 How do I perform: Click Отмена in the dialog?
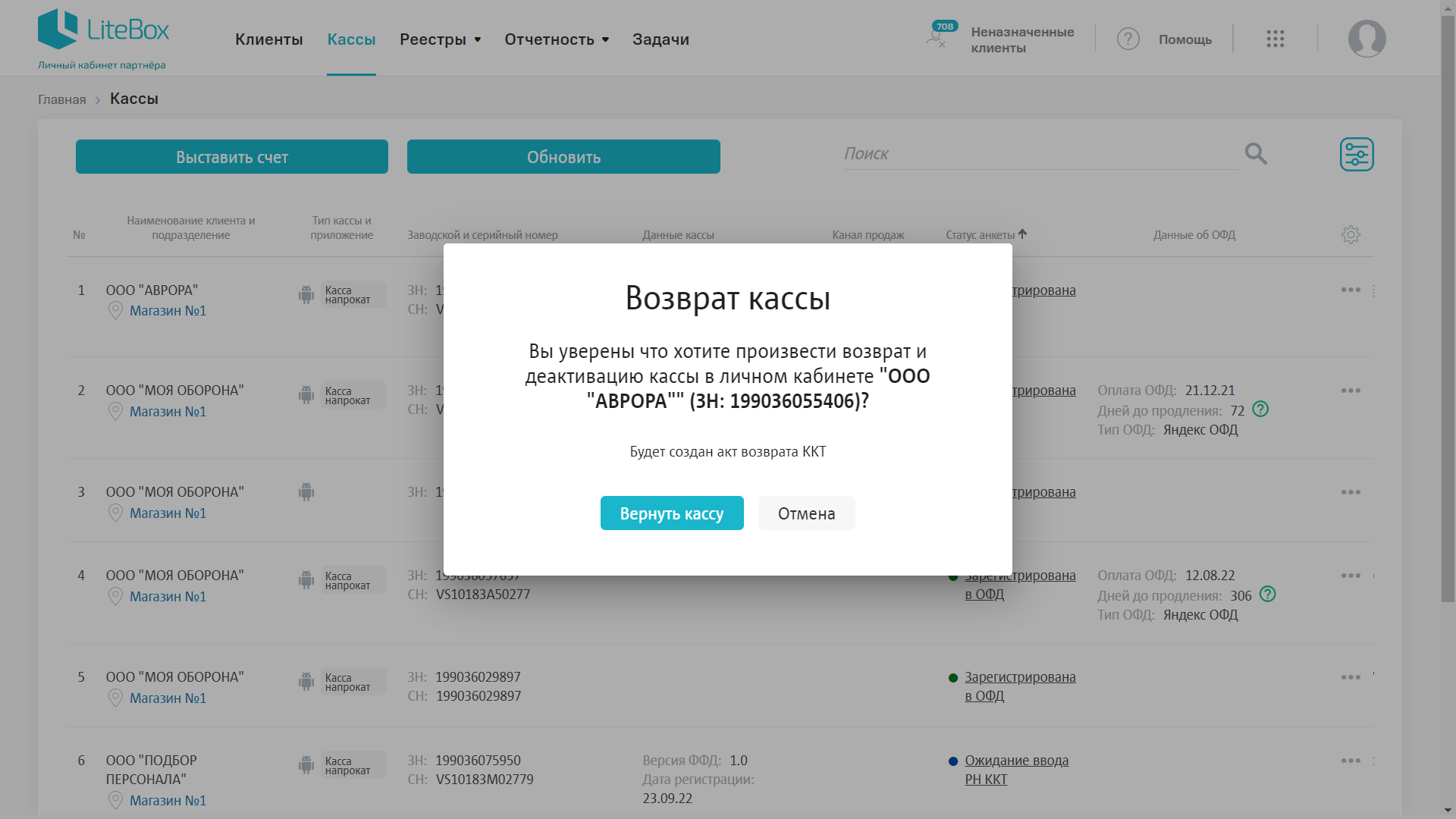coord(806,513)
